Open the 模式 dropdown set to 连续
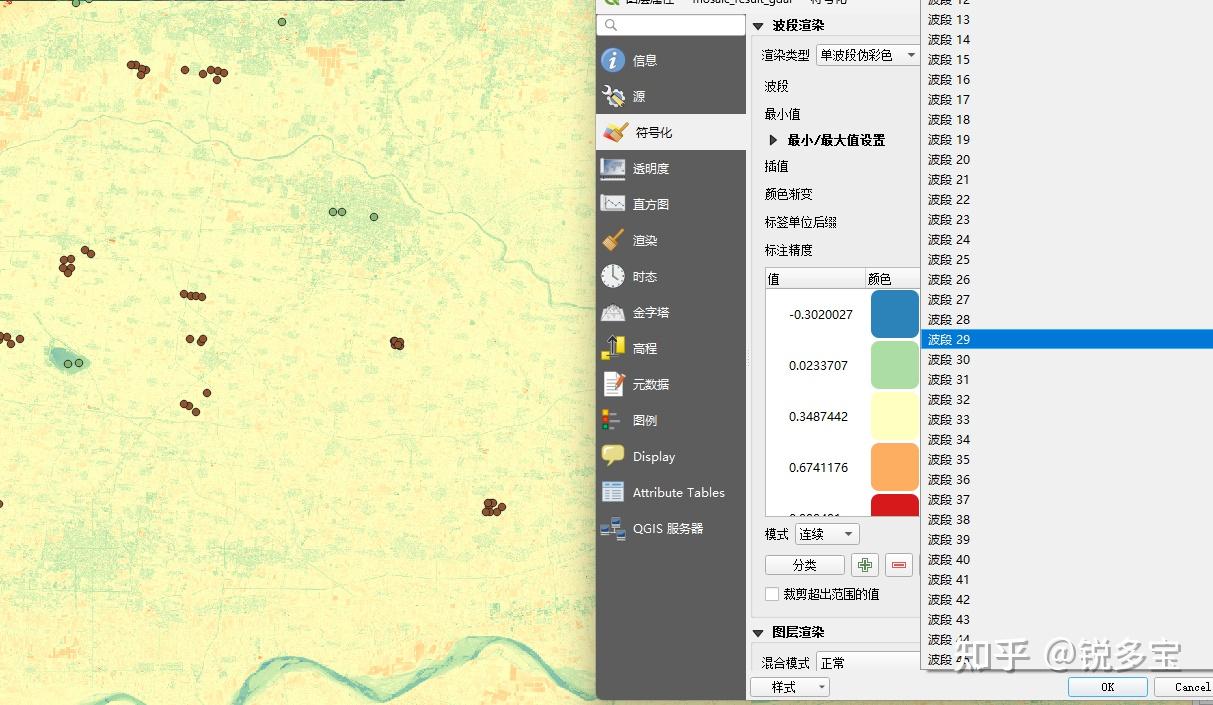Screen dimensions: 1213x705 pyautogui.click(x=826, y=533)
